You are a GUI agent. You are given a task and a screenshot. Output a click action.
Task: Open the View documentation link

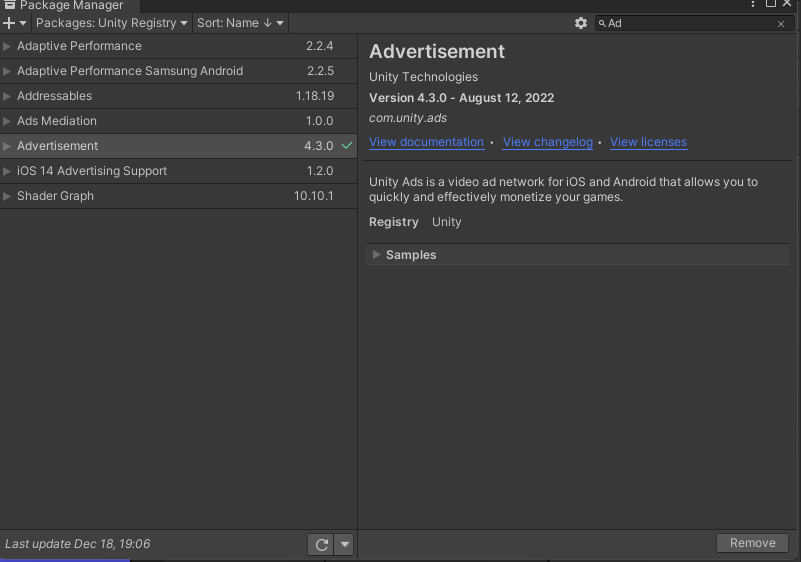pyautogui.click(x=427, y=142)
